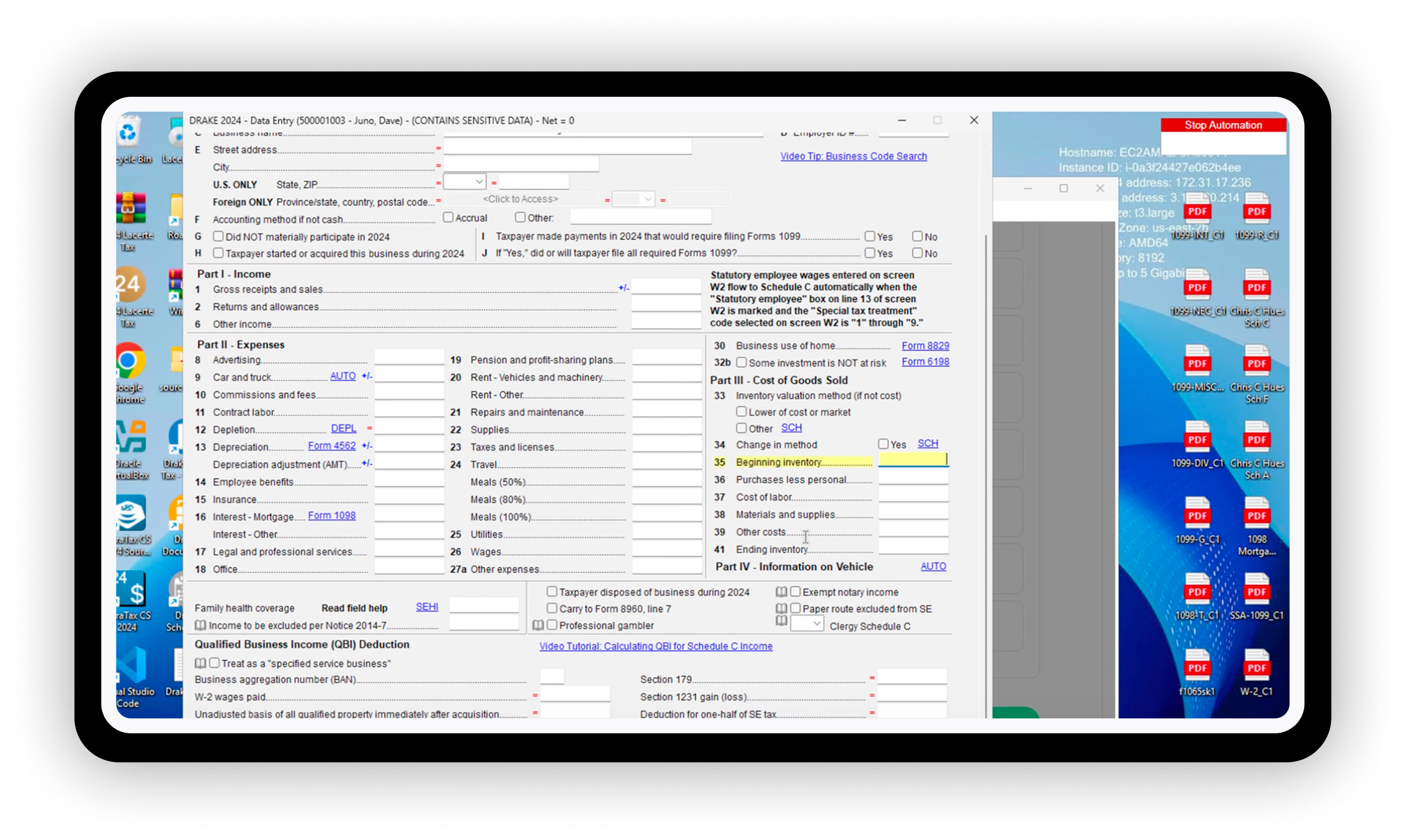Image resolution: width=1406 pixels, height=840 pixels.
Task: Open the Visual Studio Code desktop icon
Action: tap(135, 677)
